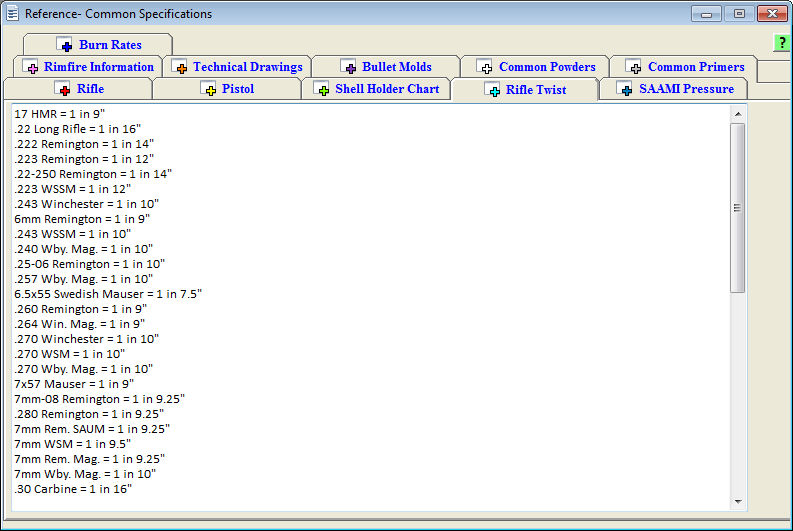Go to the Common Primers tab
The width and height of the screenshot is (793, 531).
click(684, 66)
